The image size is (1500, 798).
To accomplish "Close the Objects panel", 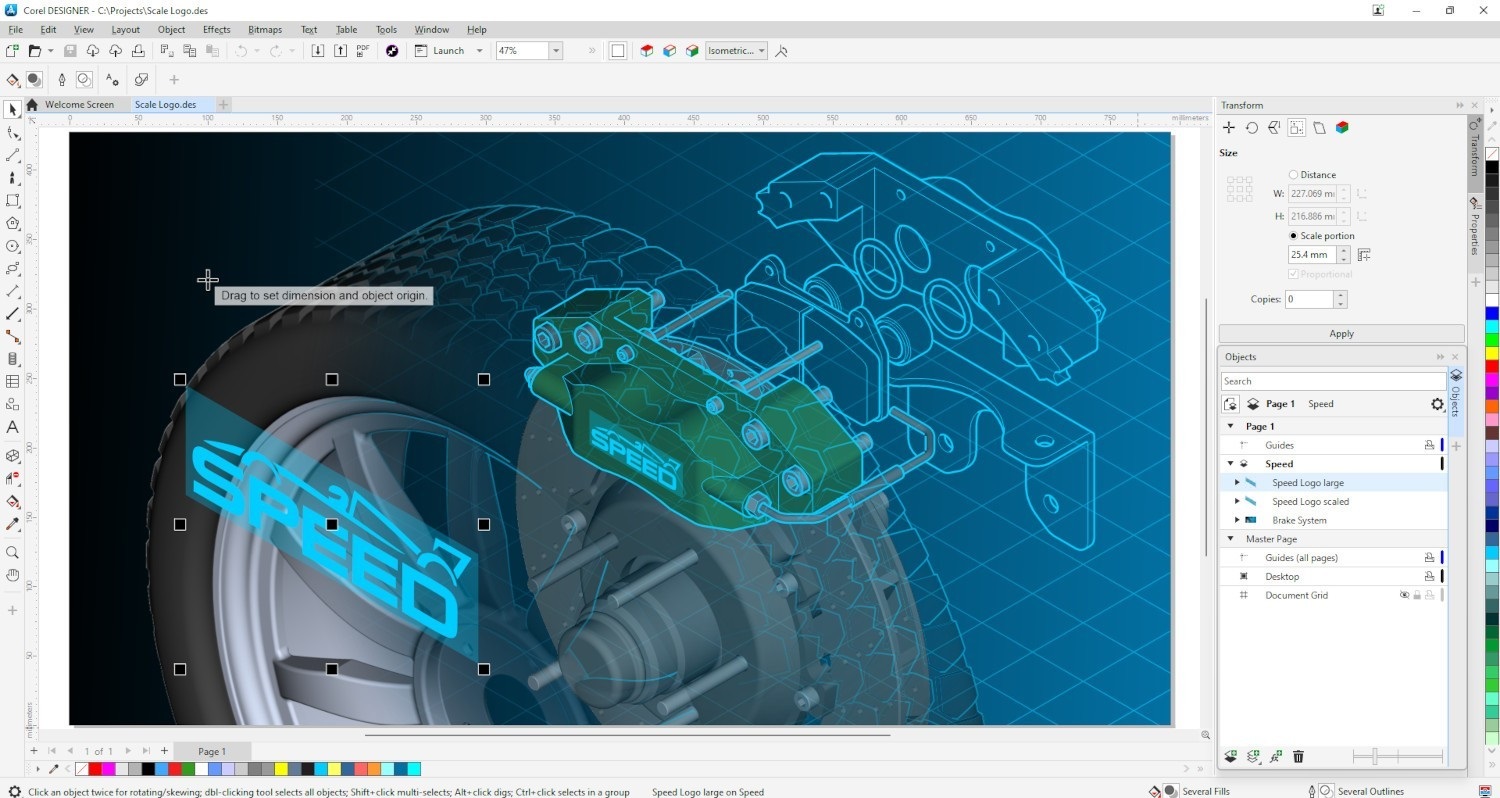I will 1456,357.
